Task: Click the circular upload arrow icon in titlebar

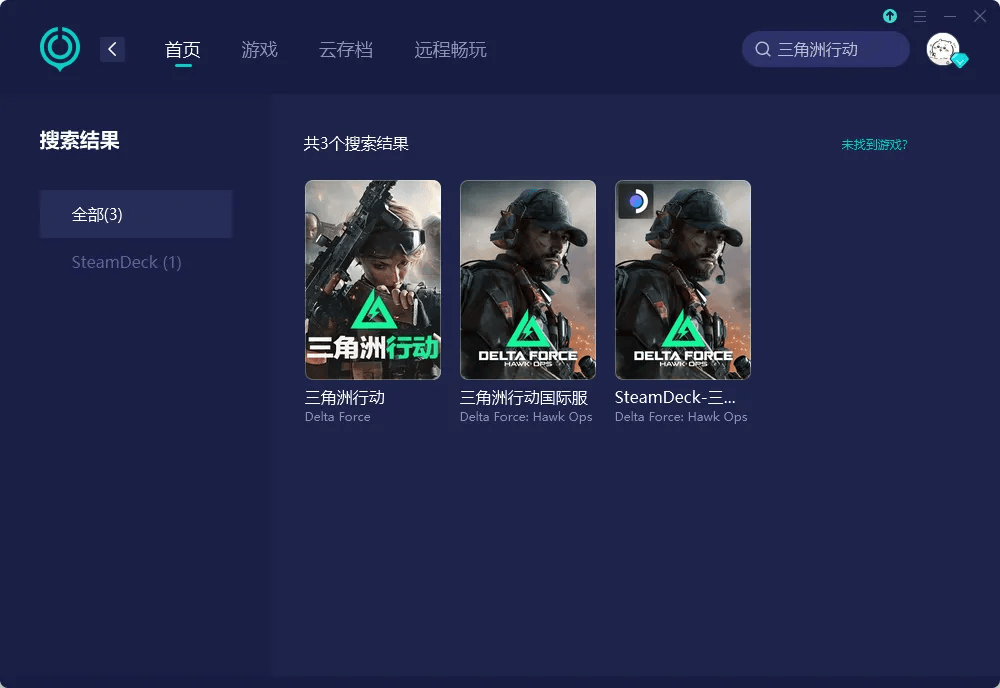Action: click(889, 16)
